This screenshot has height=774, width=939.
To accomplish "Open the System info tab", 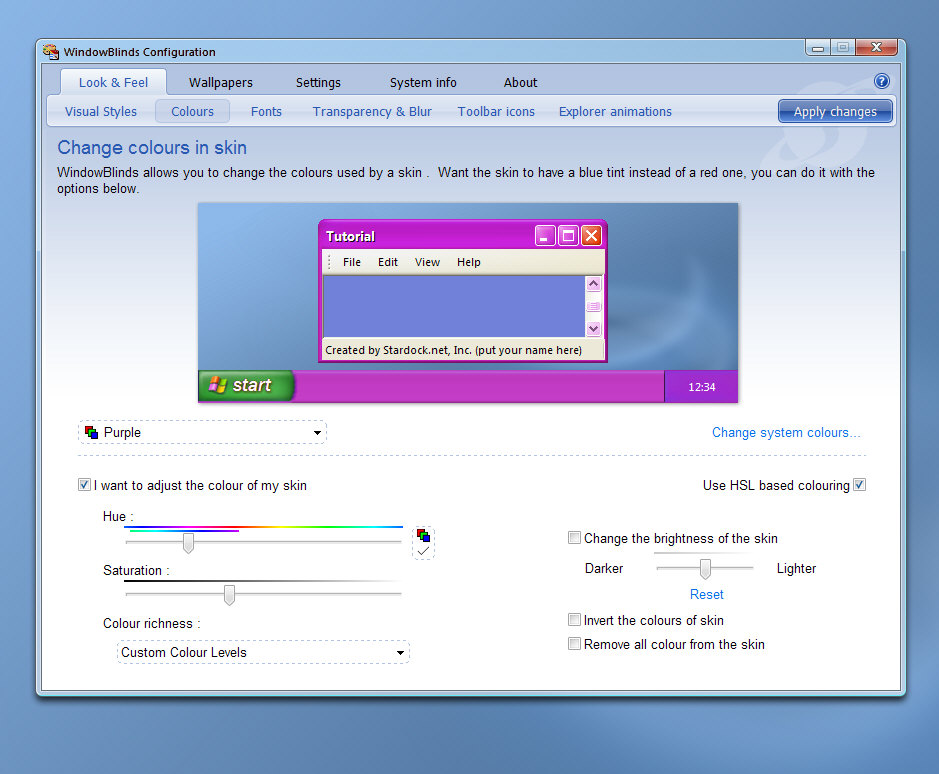I will [423, 83].
